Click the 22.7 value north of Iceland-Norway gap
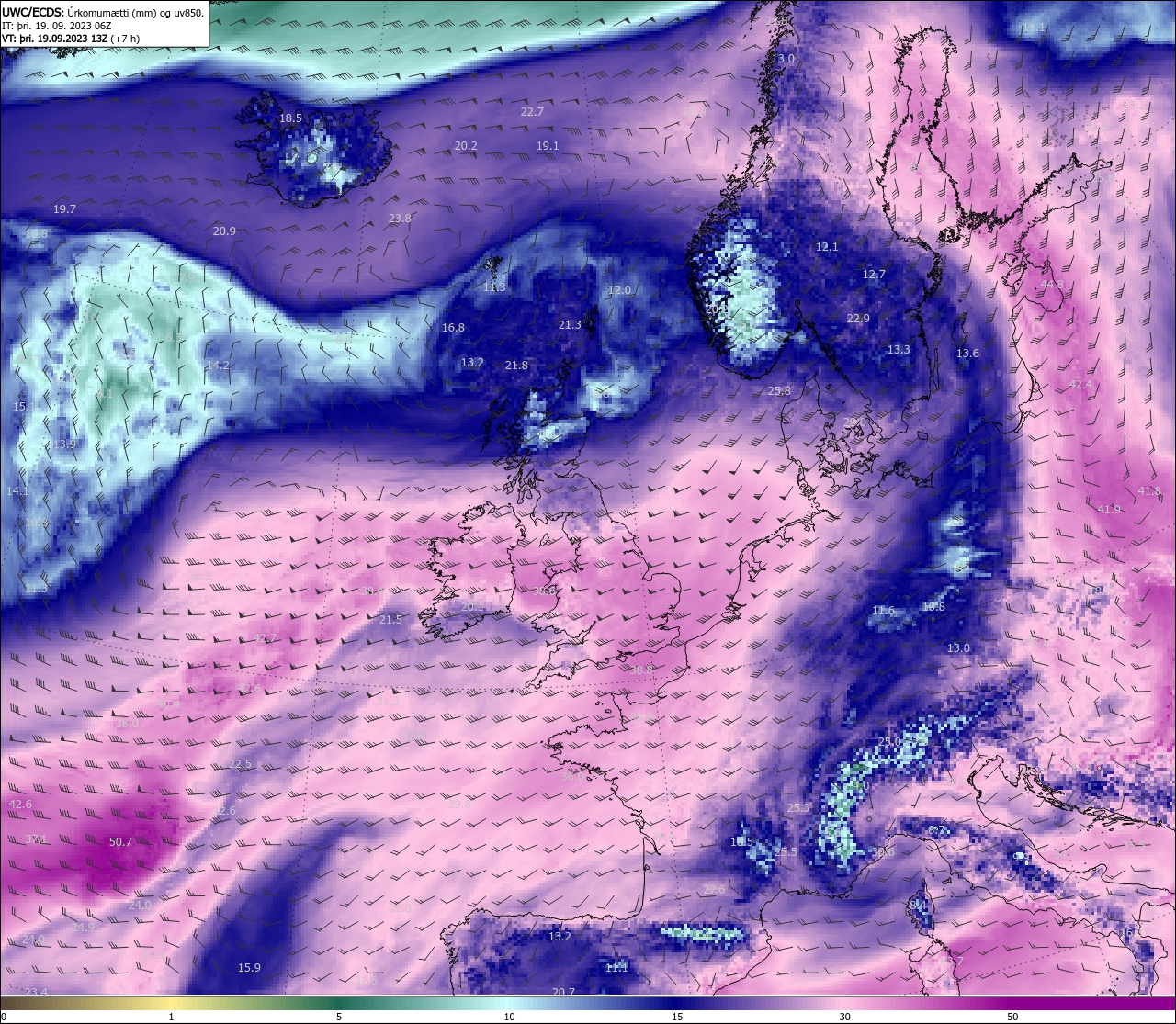The image size is (1176, 1024). tap(532, 112)
